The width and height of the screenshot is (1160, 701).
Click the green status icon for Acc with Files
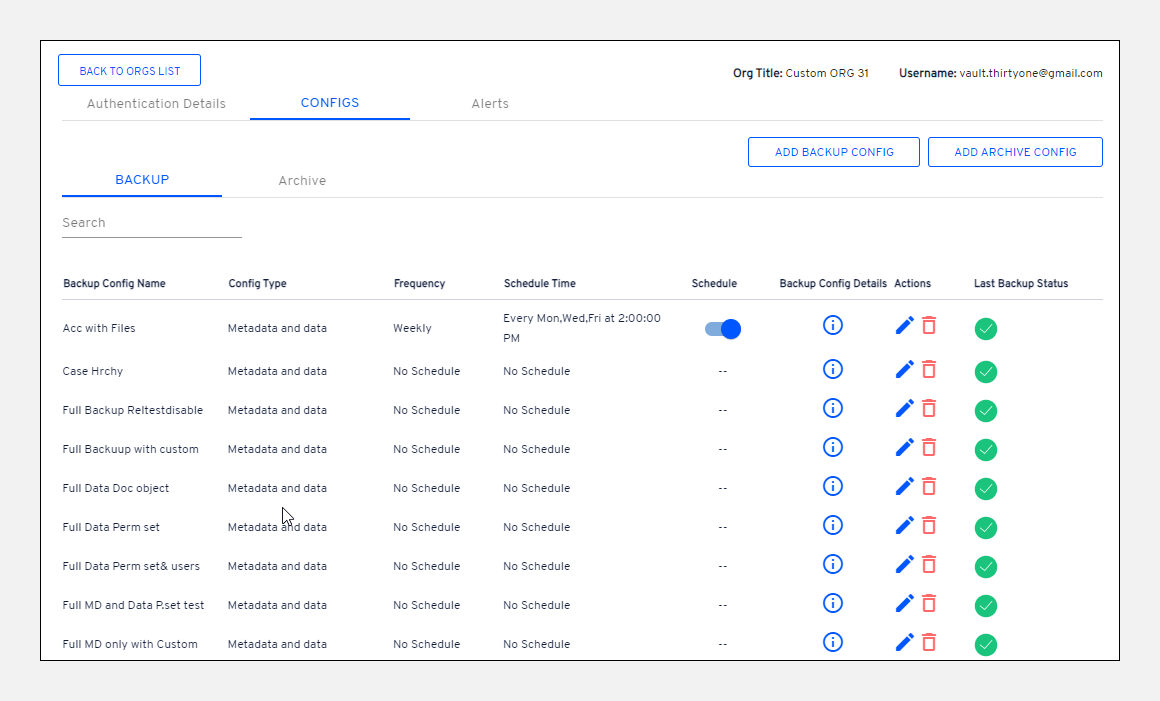[x=986, y=329]
